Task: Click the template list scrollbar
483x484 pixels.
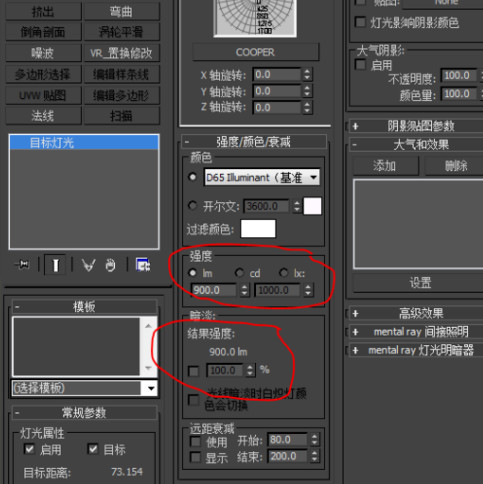Action: [x=149, y=347]
